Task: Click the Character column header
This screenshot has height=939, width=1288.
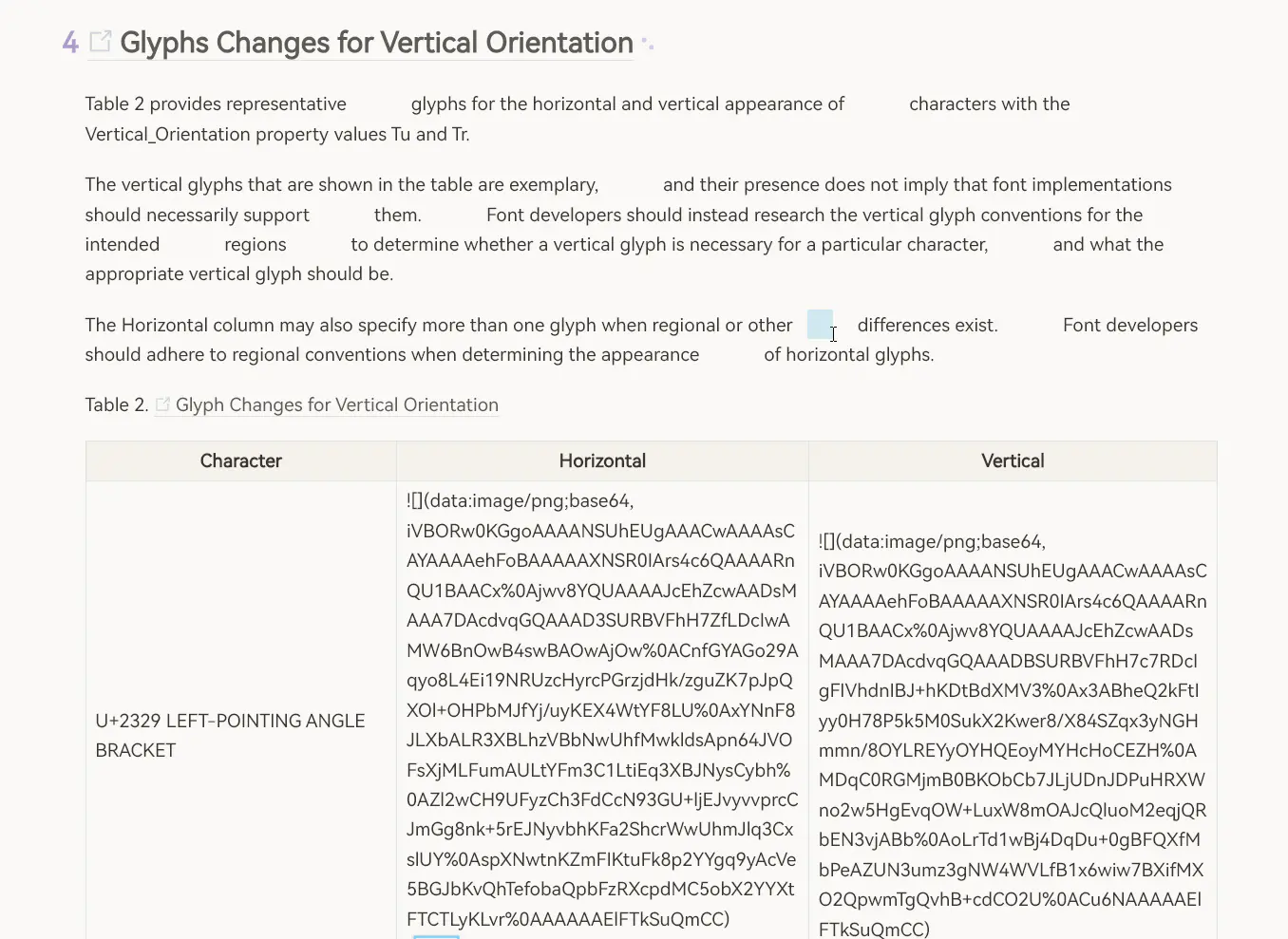Action: click(x=240, y=461)
